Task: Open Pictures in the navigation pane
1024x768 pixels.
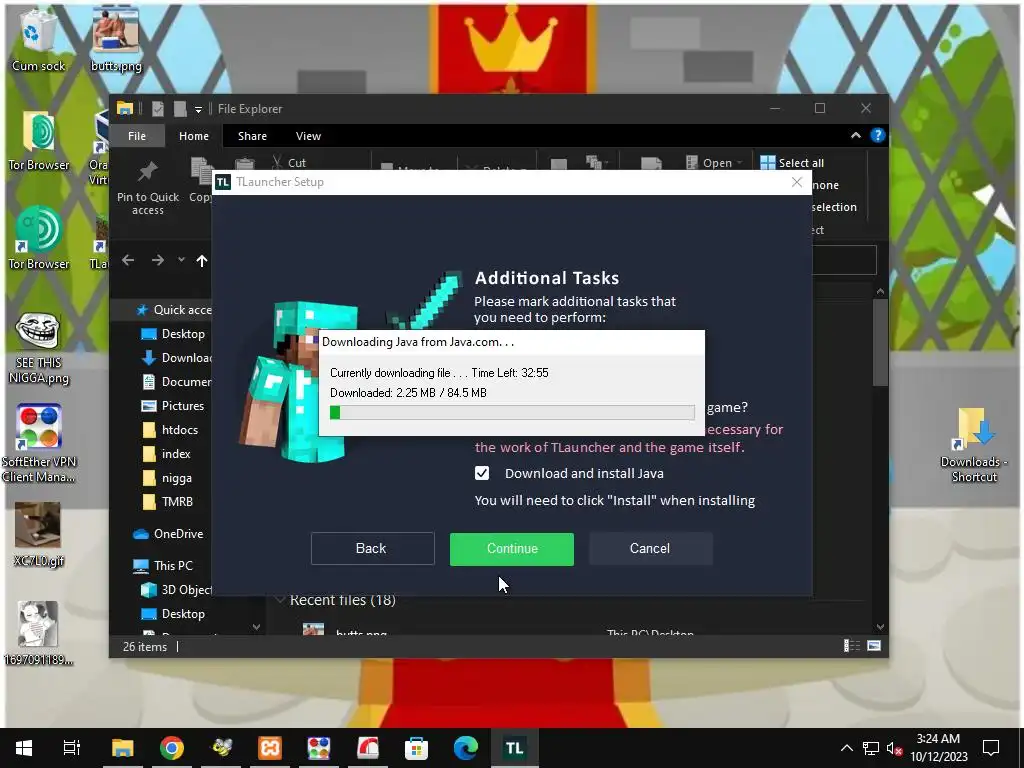Action: pos(173,406)
